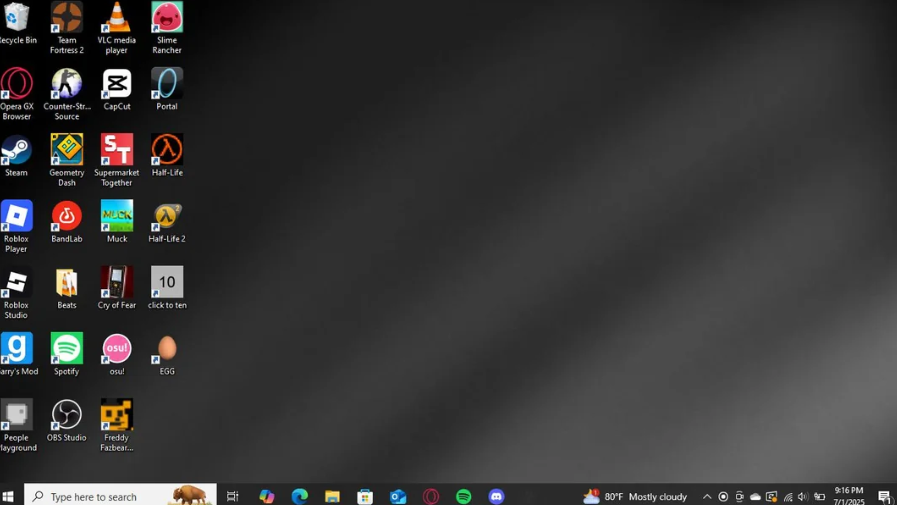Select the BandLab desktop icon
The height and width of the screenshot is (505, 897).
pos(66,222)
